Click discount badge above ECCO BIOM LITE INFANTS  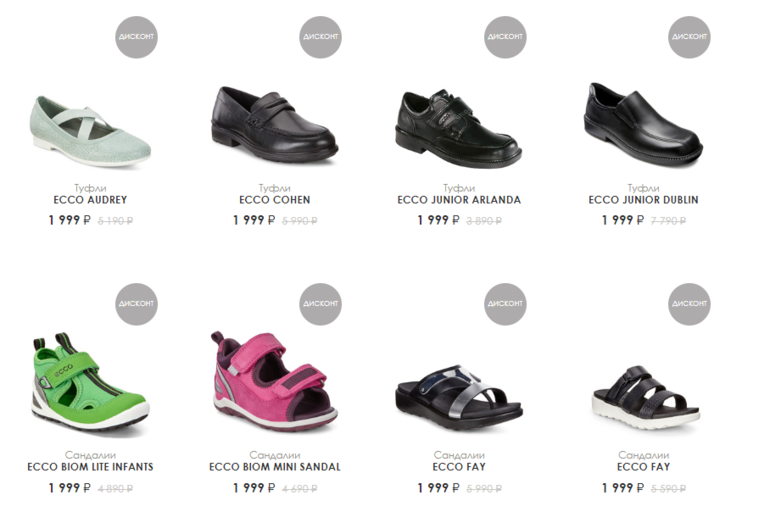click(136, 304)
